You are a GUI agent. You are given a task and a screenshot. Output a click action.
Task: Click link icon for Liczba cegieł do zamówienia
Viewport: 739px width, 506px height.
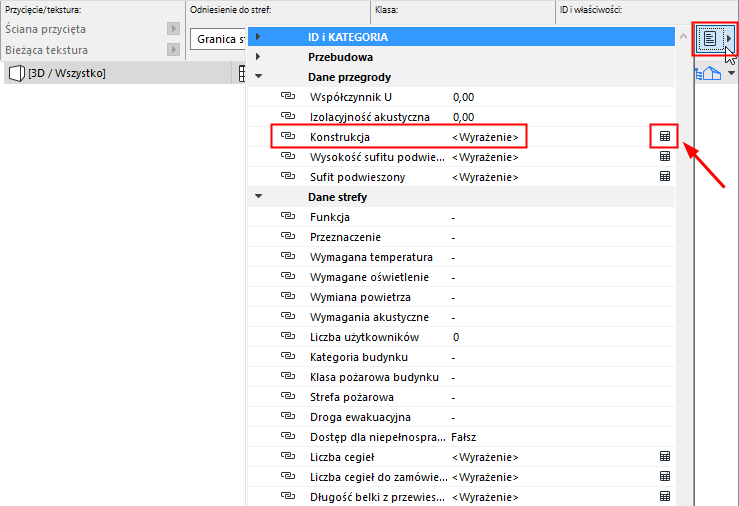click(287, 476)
